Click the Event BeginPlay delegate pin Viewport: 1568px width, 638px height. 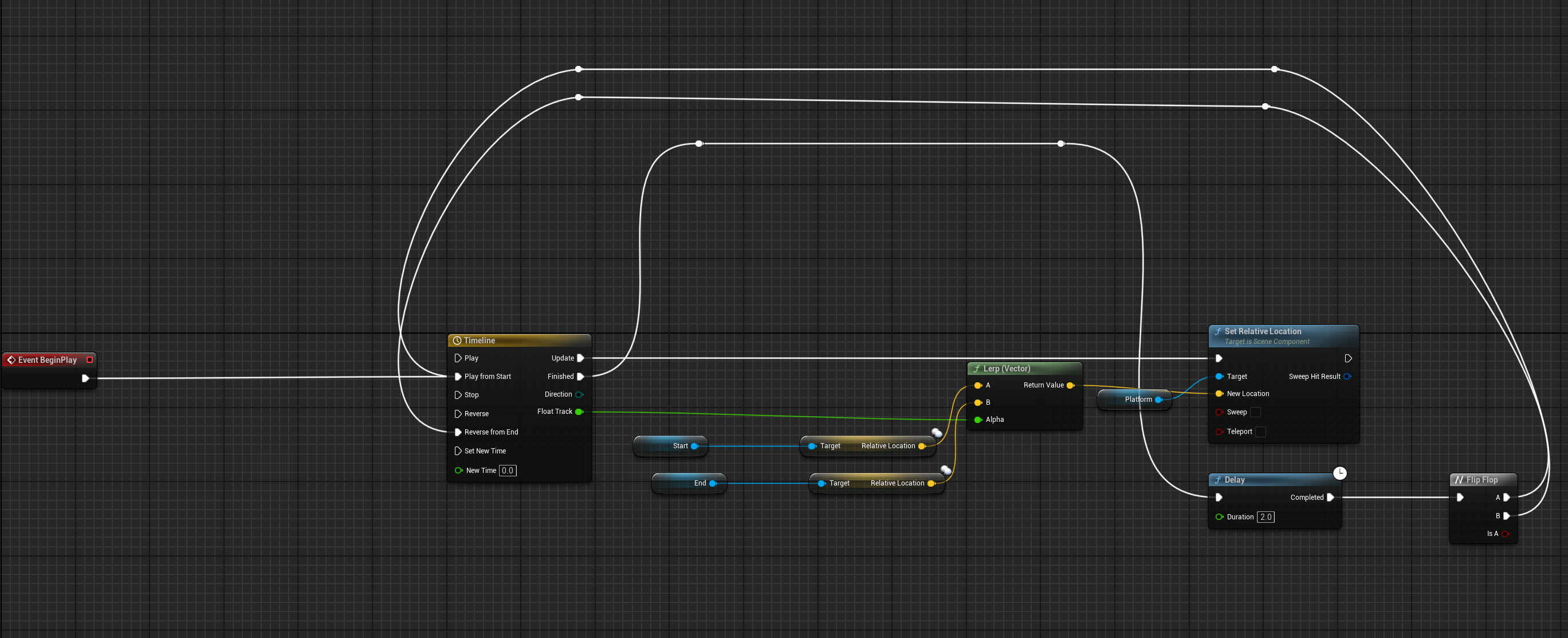[x=89, y=360]
